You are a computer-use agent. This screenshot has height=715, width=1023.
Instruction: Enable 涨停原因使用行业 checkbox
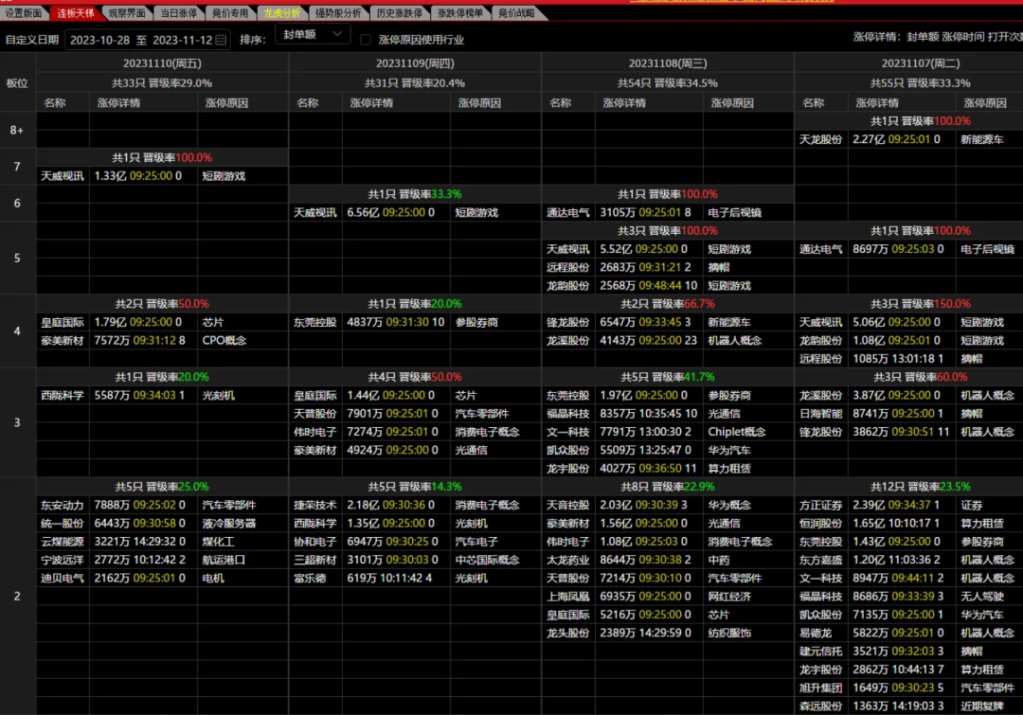coord(366,40)
